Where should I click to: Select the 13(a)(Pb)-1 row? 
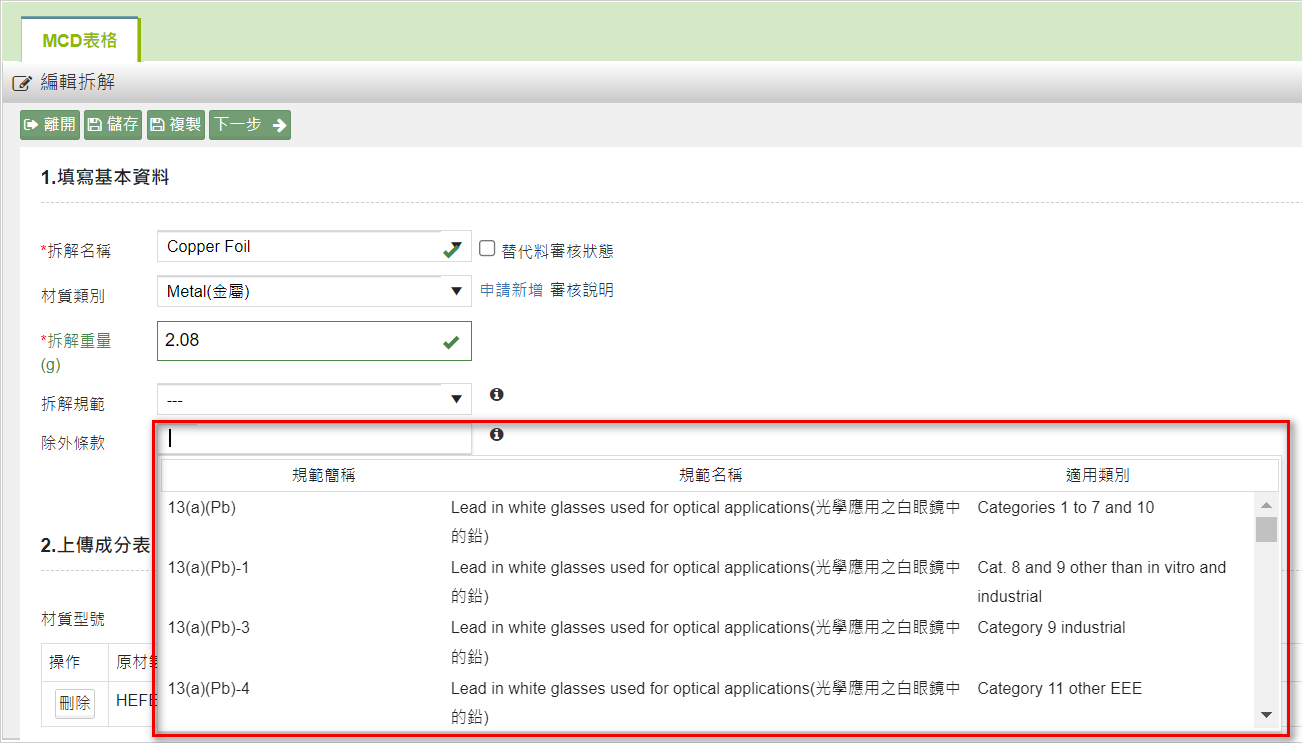709,582
